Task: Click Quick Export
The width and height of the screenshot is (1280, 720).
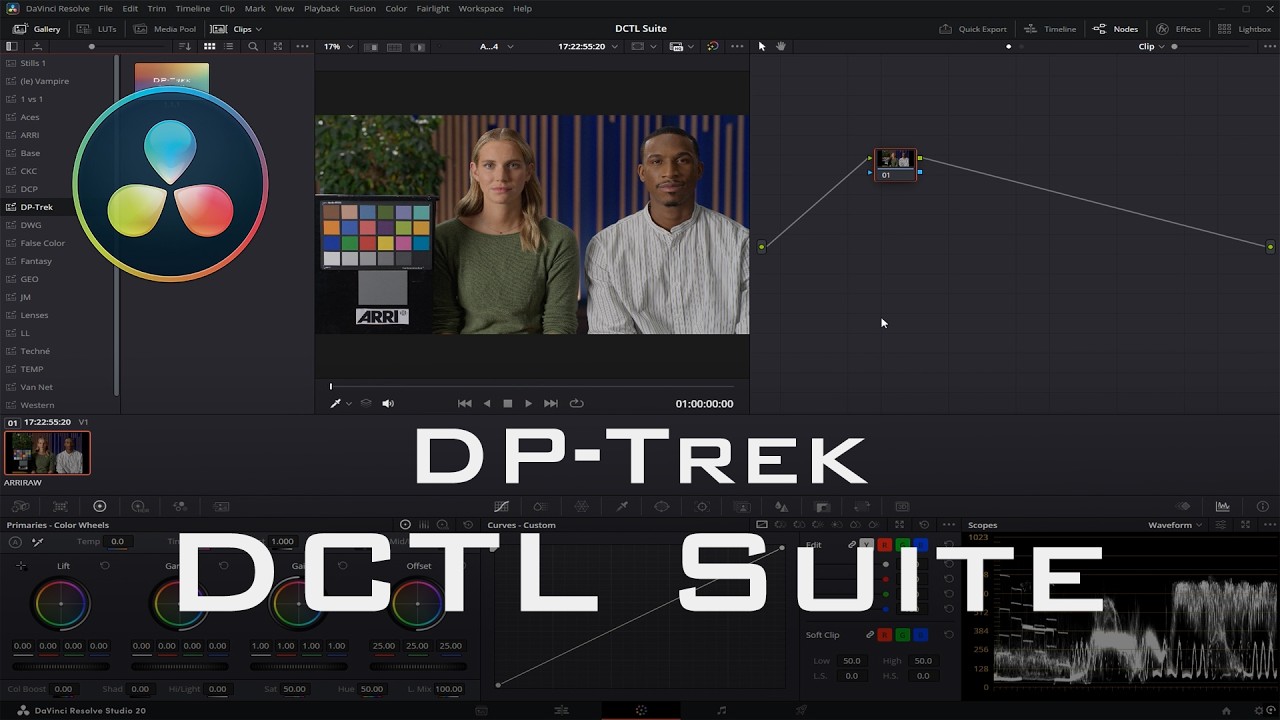Action: [x=973, y=29]
